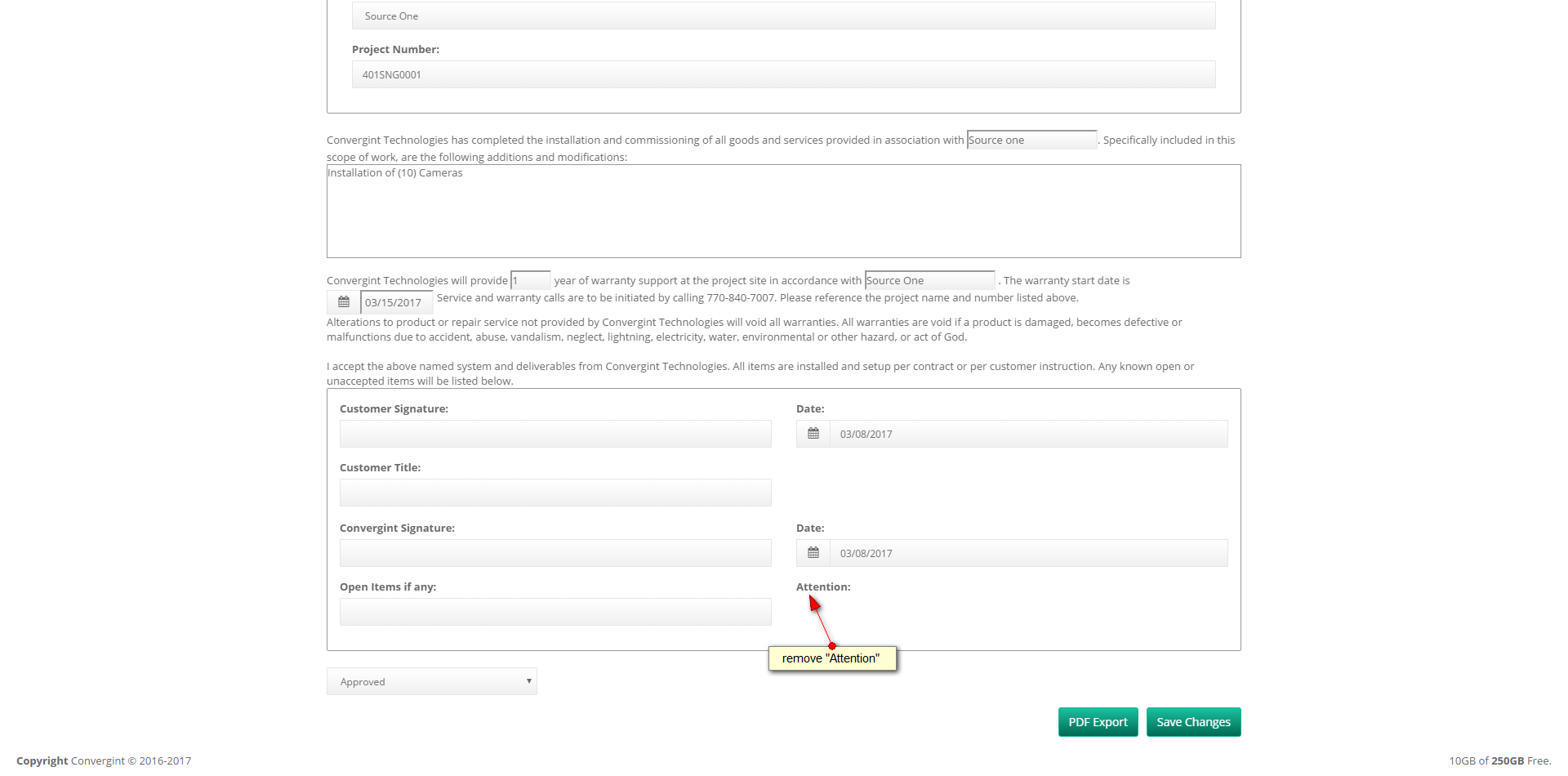Focus the Customer Title field
Image resolution: width=1568 pixels, height=776 pixels.
(x=555, y=493)
